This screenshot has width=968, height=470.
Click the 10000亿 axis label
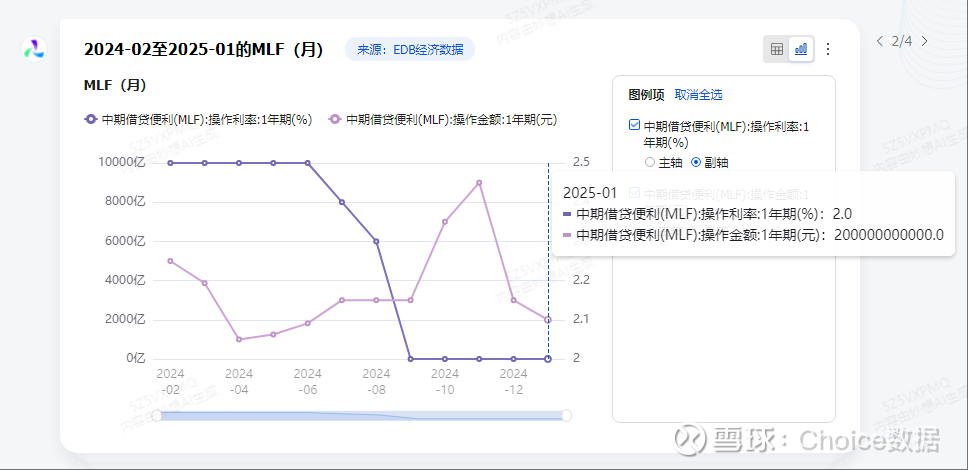121,162
